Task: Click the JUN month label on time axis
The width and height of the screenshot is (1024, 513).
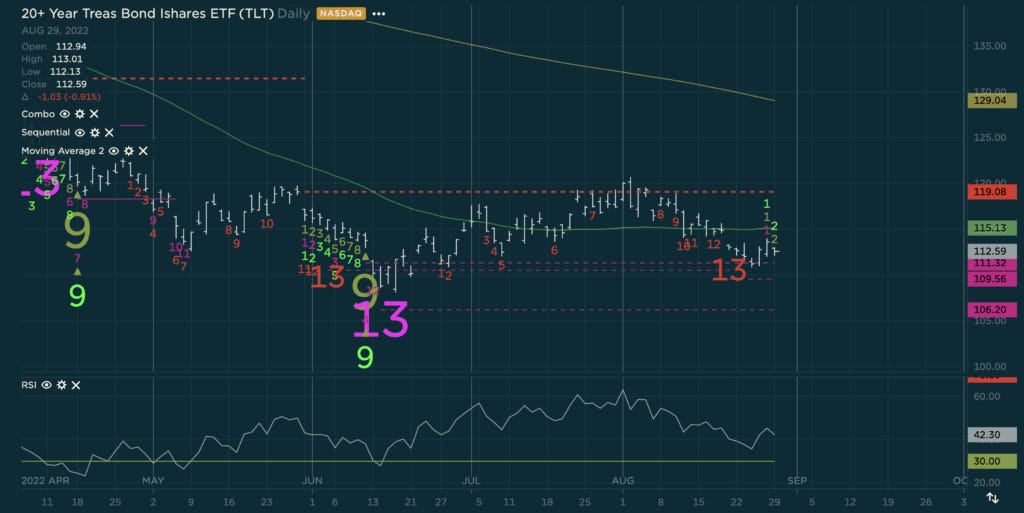Action: [x=312, y=480]
